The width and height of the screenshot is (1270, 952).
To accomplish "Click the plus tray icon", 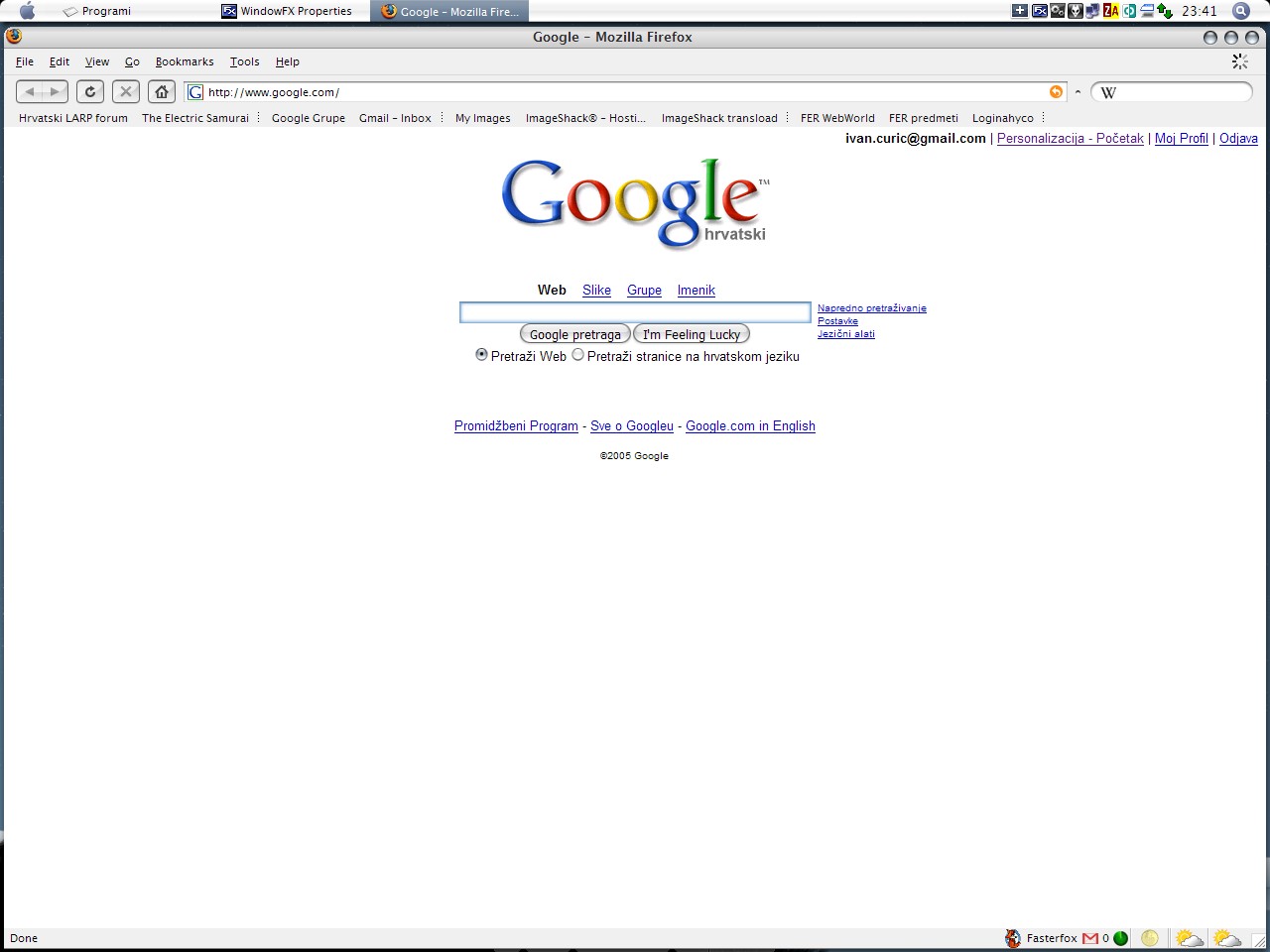I will coord(1020,11).
